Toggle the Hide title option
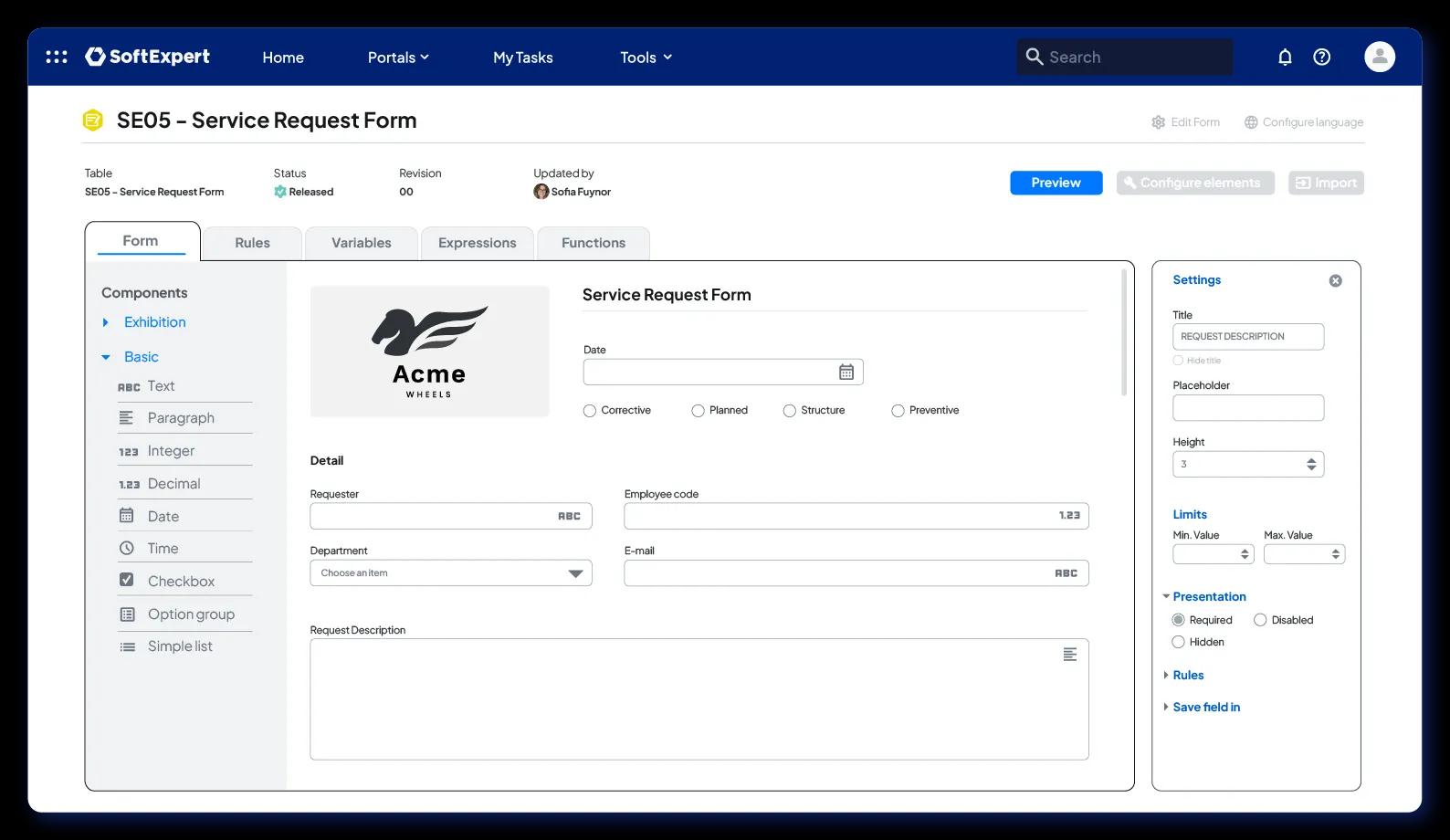The width and height of the screenshot is (1450, 840). [1178, 361]
